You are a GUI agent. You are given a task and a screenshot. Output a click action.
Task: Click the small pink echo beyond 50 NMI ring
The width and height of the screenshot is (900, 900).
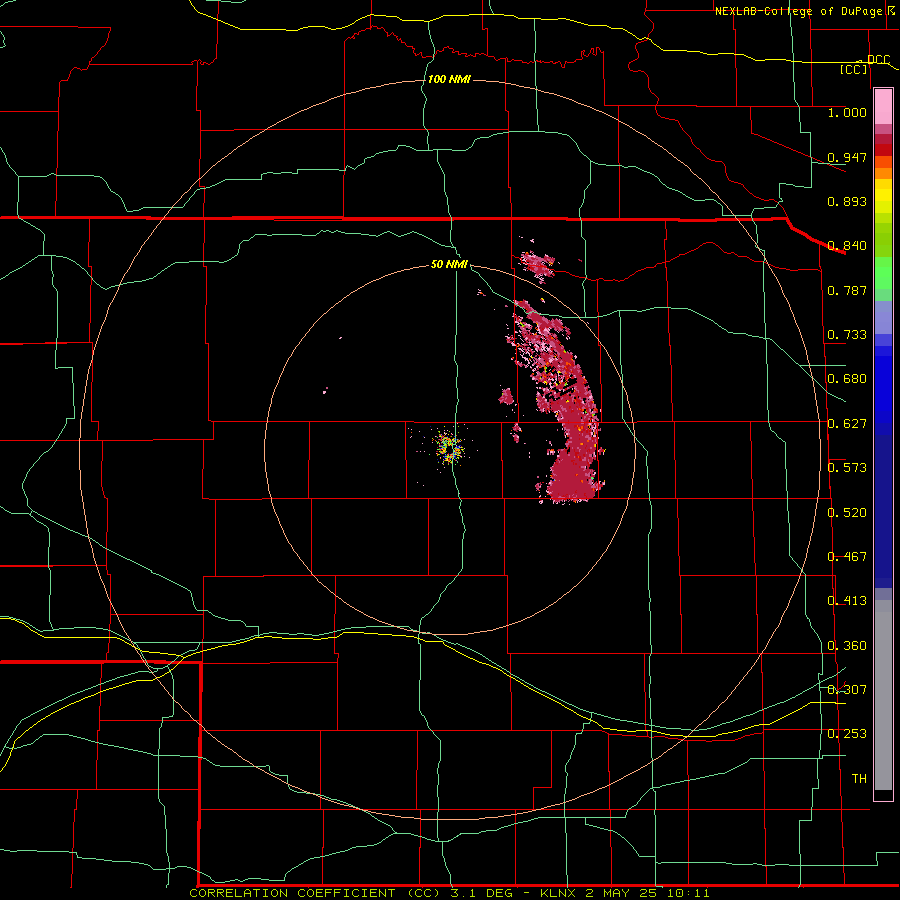tap(537, 264)
